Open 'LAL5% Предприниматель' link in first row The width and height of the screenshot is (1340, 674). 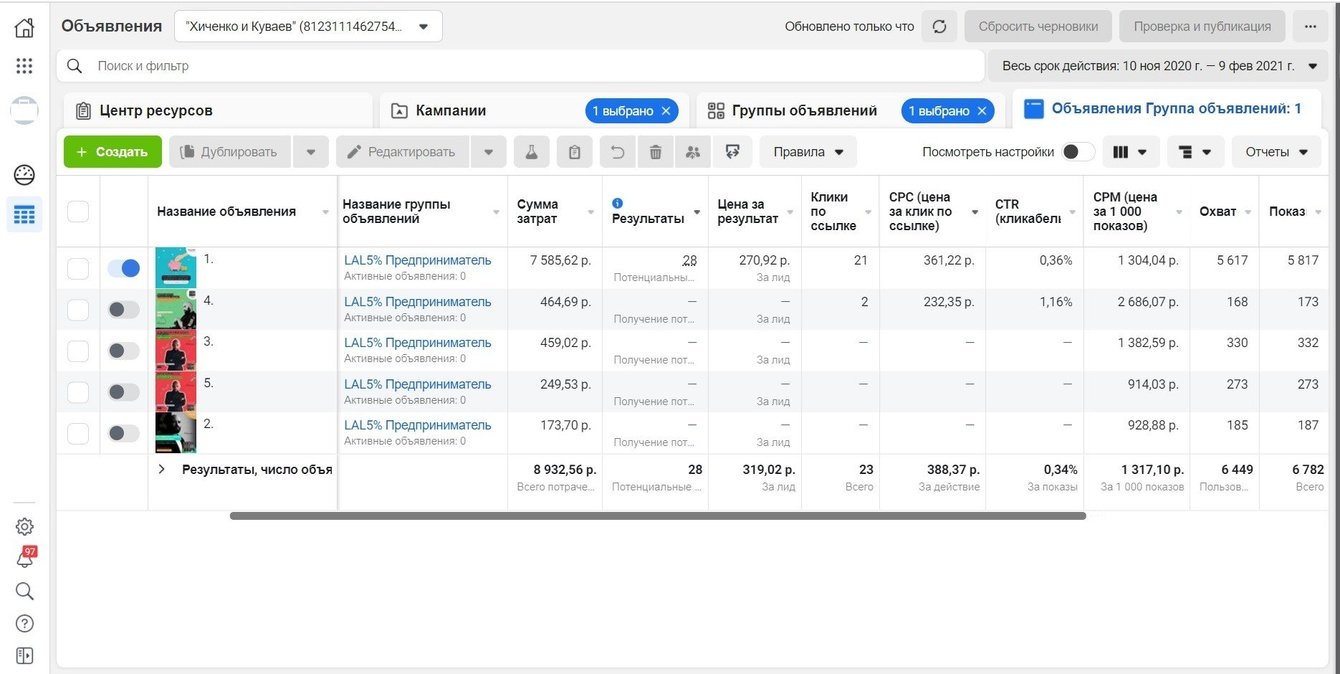(417, 260)
